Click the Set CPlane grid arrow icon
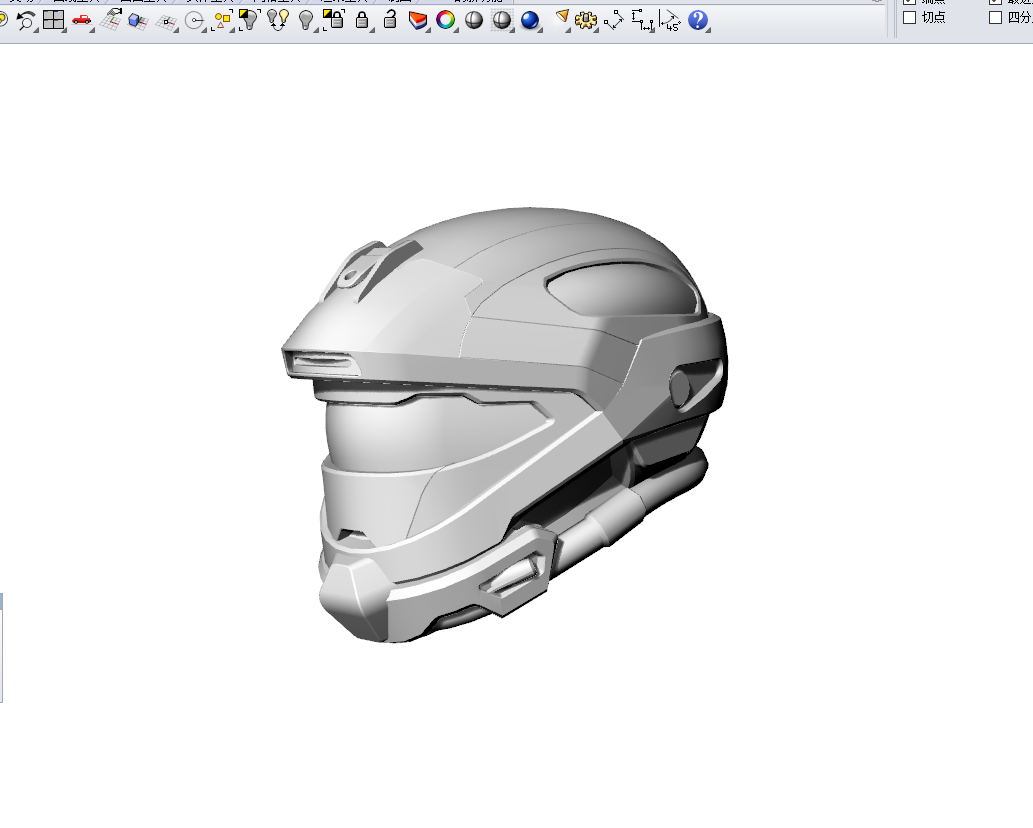Screen dimensions: 1033x828 (x=110, y=20)
